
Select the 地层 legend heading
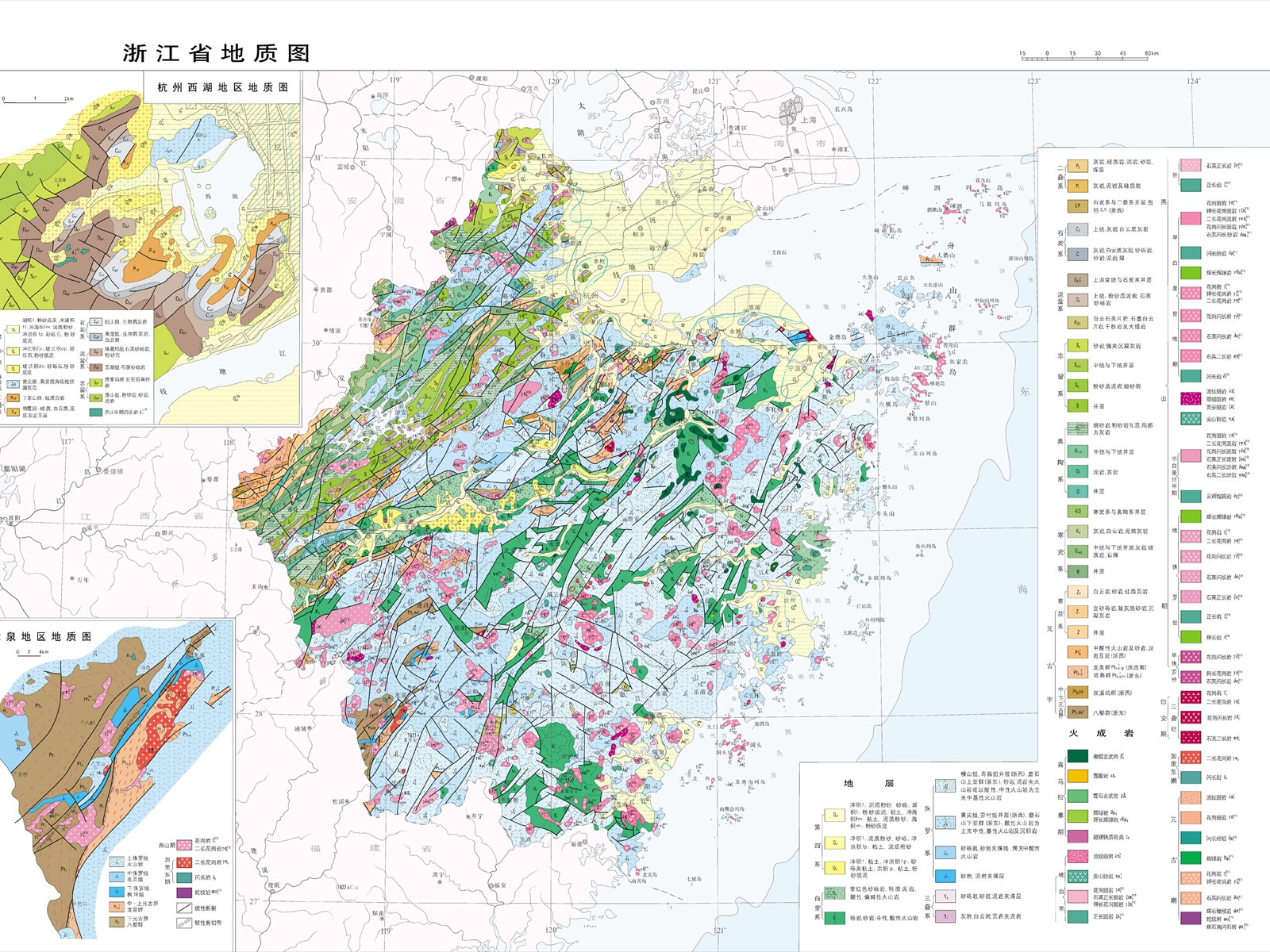(x=869, y=784)
